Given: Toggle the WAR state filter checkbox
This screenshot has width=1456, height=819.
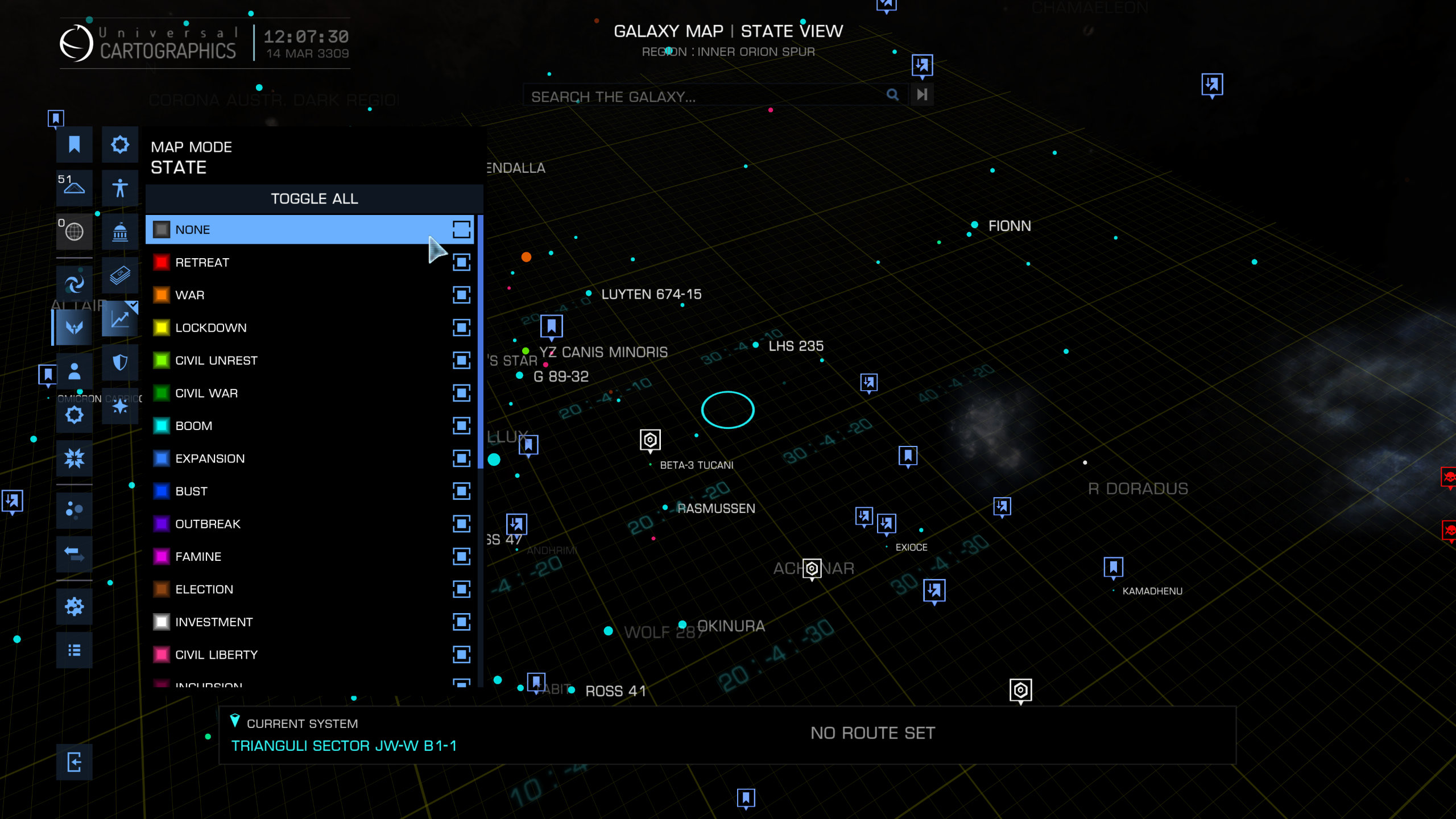Looking at the screenshot, I should 461,295.
